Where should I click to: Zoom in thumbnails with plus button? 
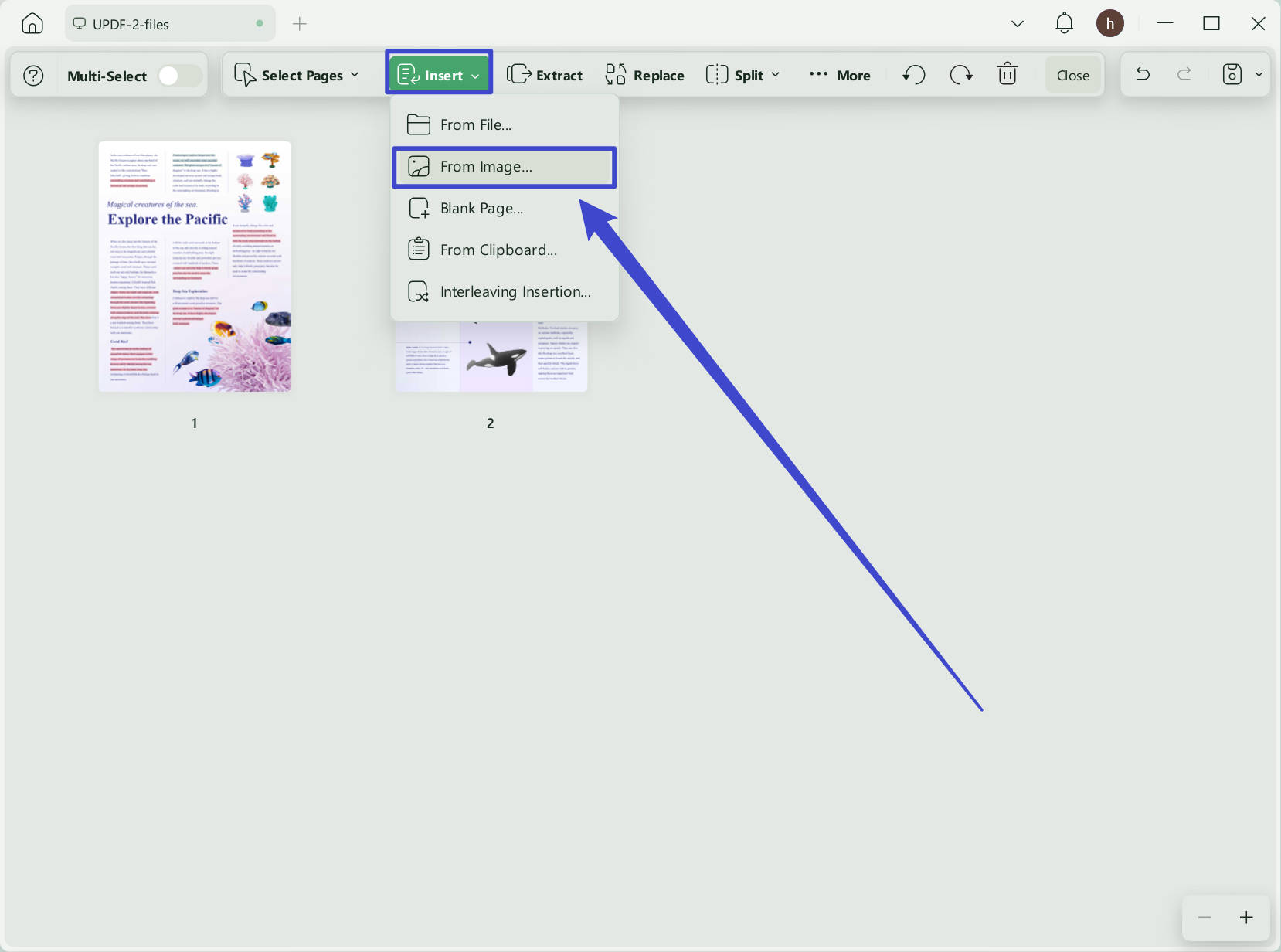point(1246,917)
